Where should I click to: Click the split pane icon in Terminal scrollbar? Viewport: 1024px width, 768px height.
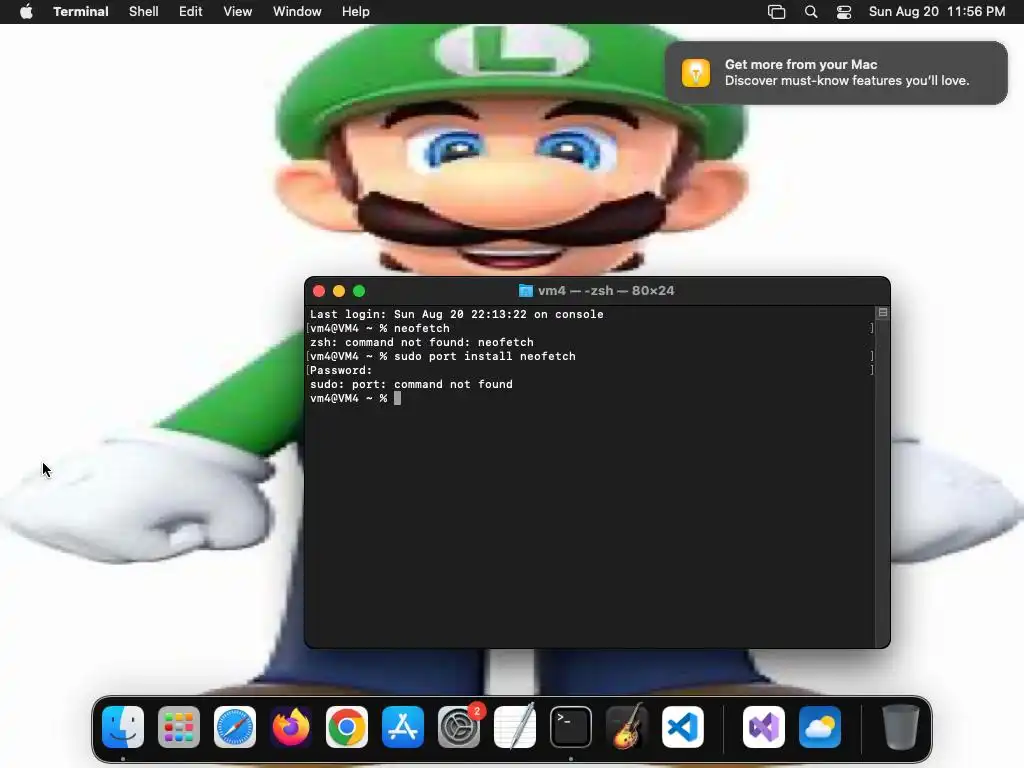(x=883, y=313)
